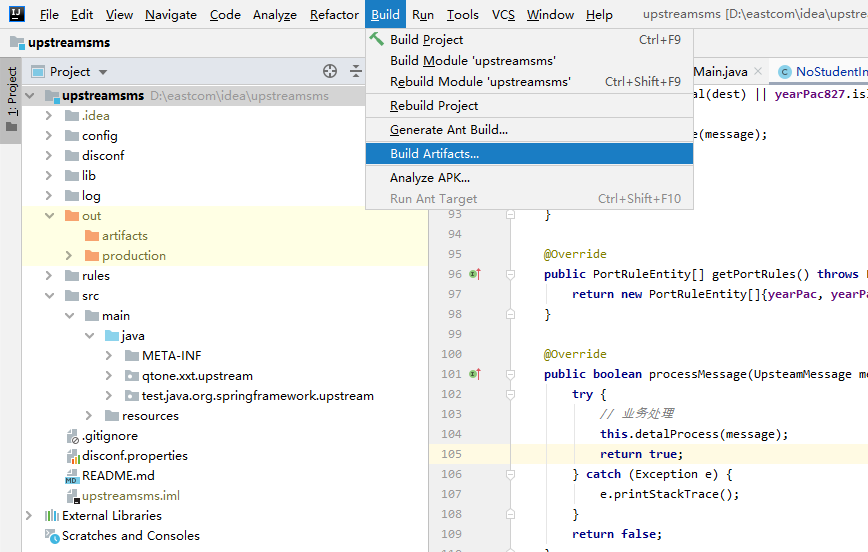Expand the resources folder
The height and width of the screenshot is (552, 868).
tap(89, 416)
